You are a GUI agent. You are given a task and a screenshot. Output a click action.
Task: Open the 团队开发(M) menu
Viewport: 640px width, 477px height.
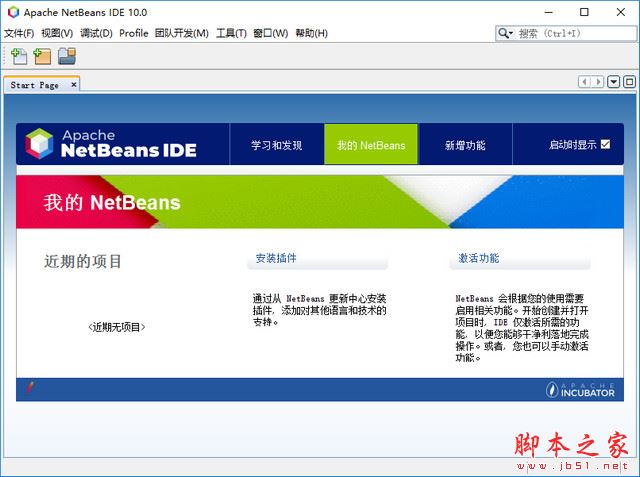[x=182, y=33]
